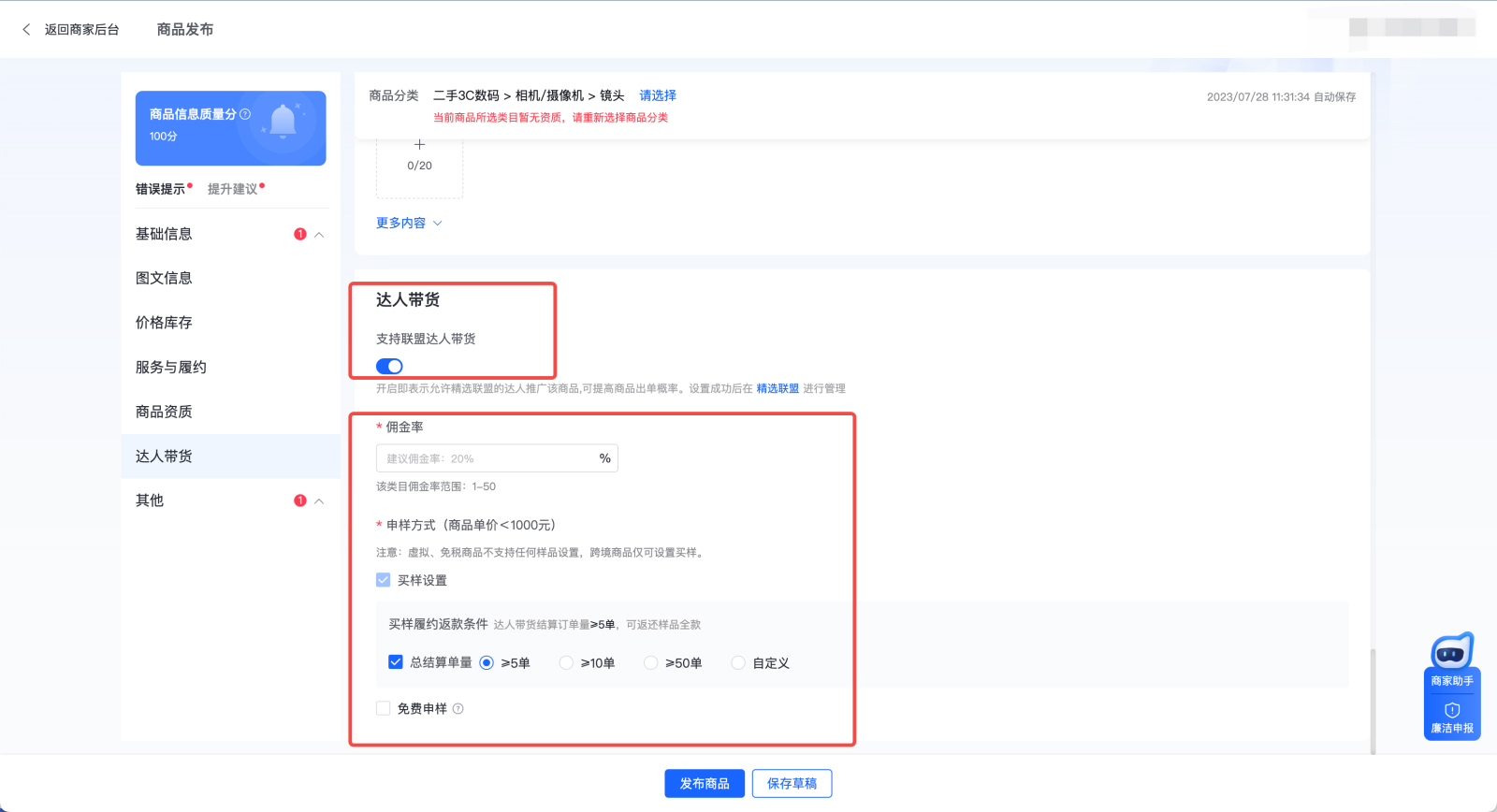
Task: Click the autosave timestamp text
Action: 1281,97
